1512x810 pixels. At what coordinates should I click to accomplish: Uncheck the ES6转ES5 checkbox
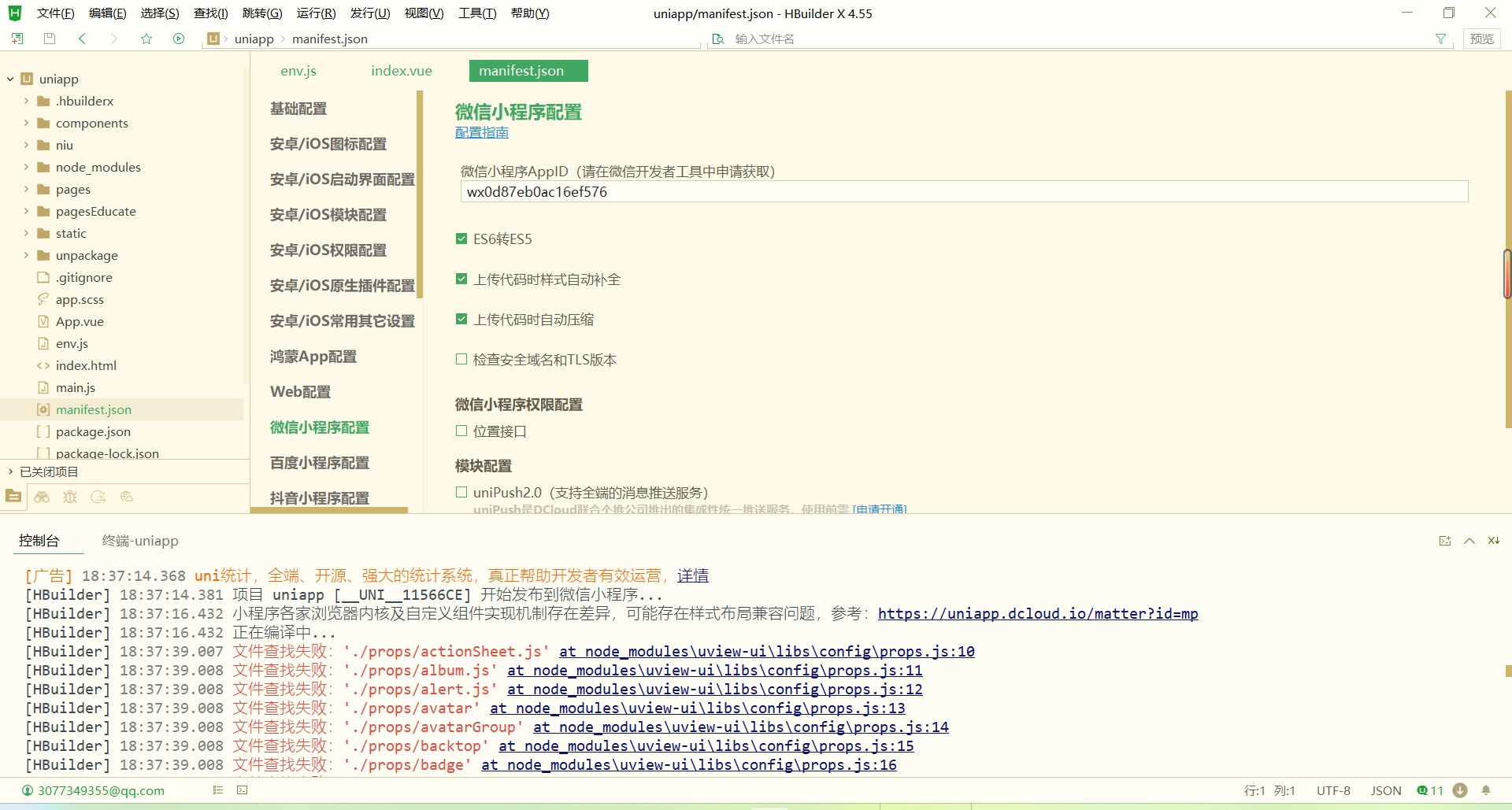pos(461,239)
